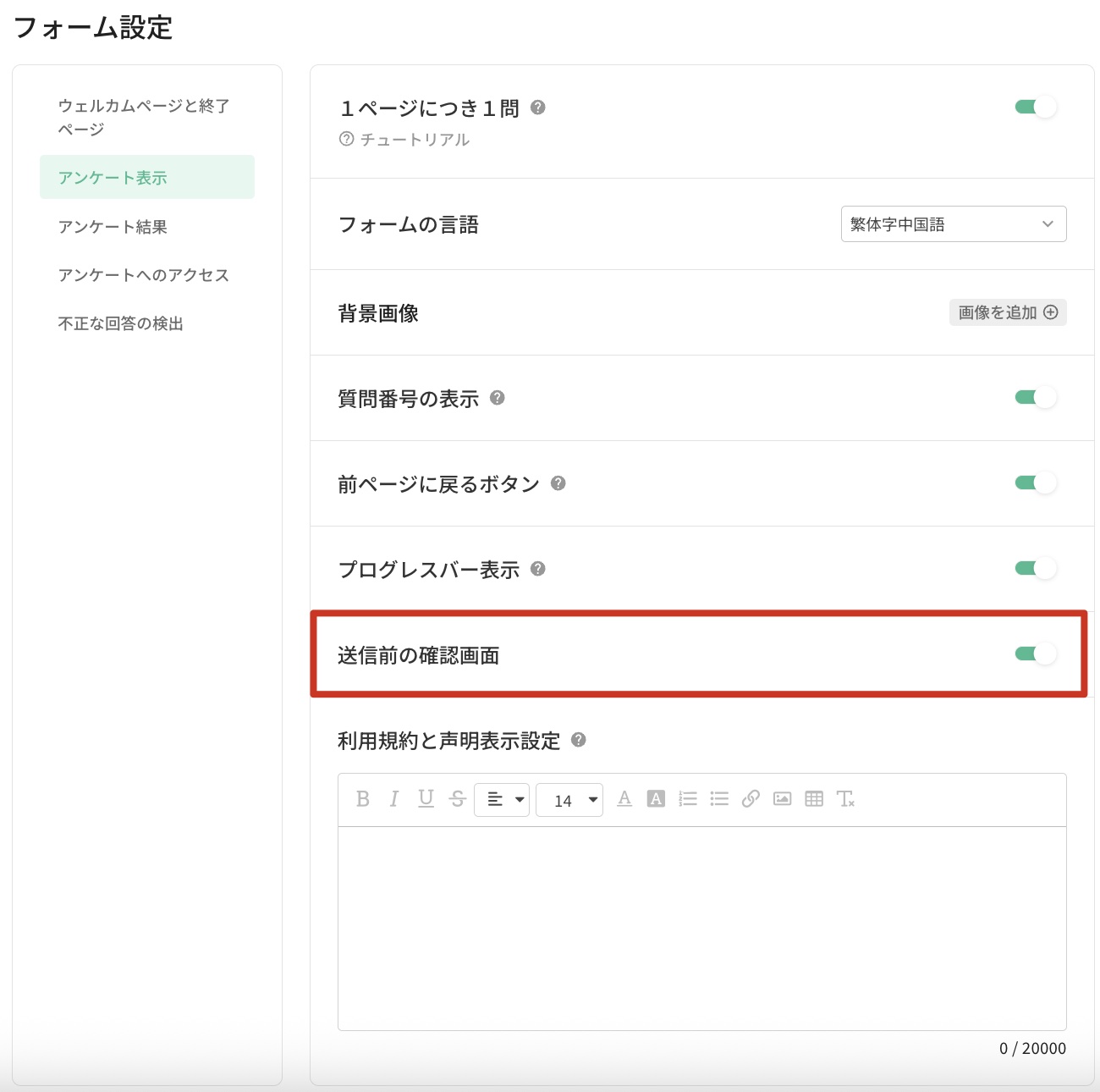This screenshot has height=1092, width=1100.
Task: Select the アンケート表示 menu item
Action: [147, 177]
